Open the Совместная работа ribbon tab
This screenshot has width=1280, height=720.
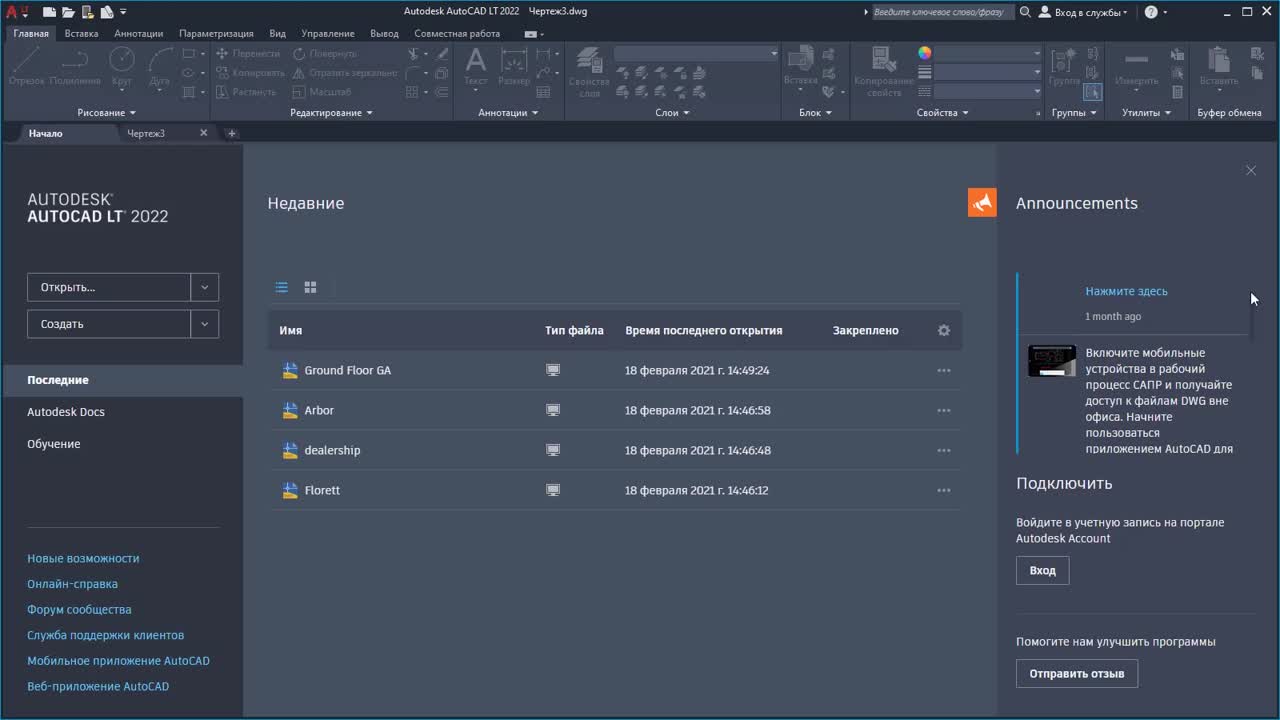click(457, 33)
